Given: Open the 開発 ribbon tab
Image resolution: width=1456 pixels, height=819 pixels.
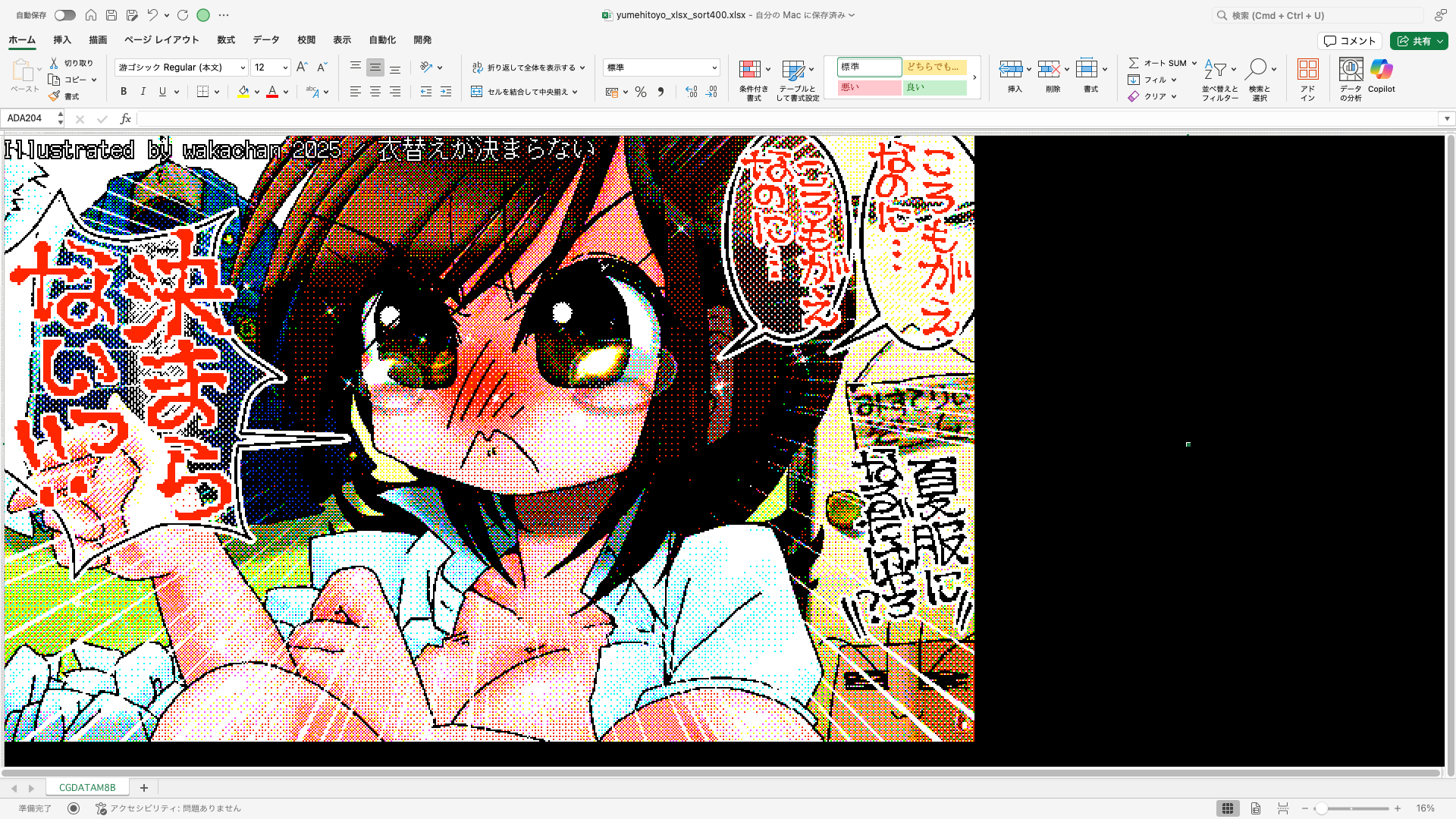Looking at the screenshot, I should [x=422, y=40].
